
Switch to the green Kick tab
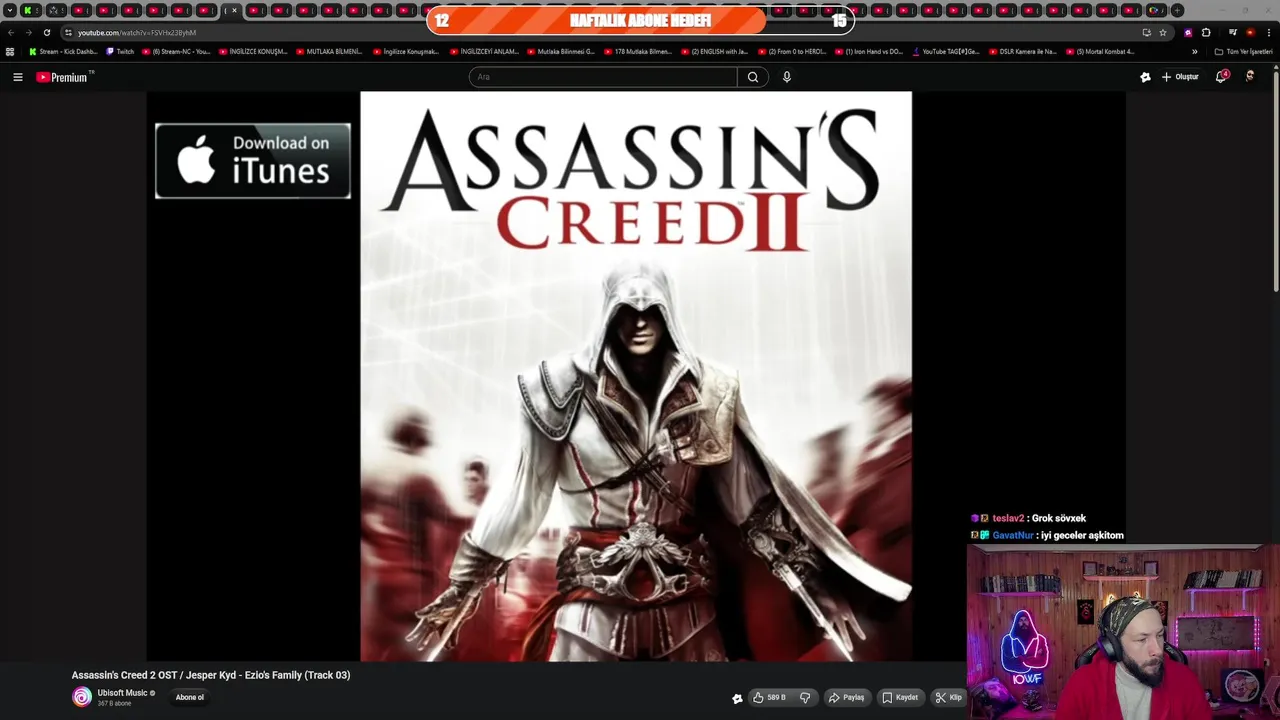[x=30, y=10]
